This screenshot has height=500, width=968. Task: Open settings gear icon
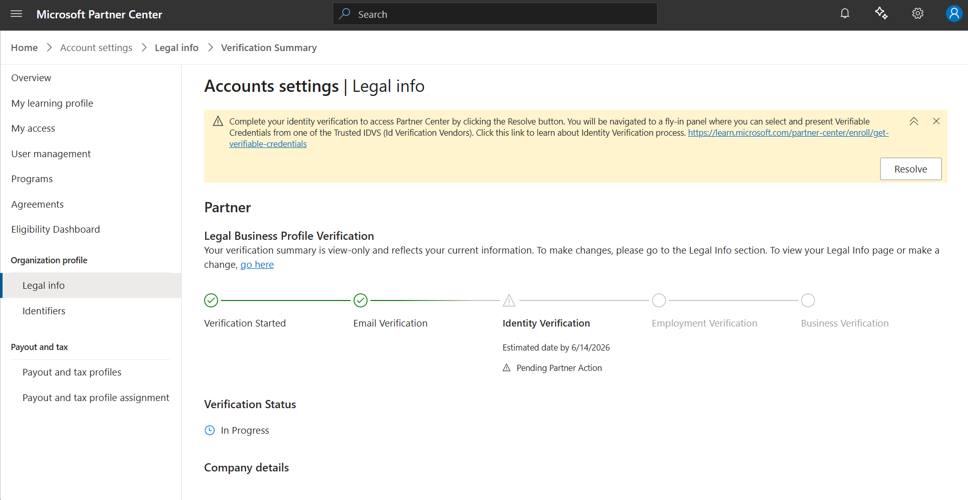point(917,14)
